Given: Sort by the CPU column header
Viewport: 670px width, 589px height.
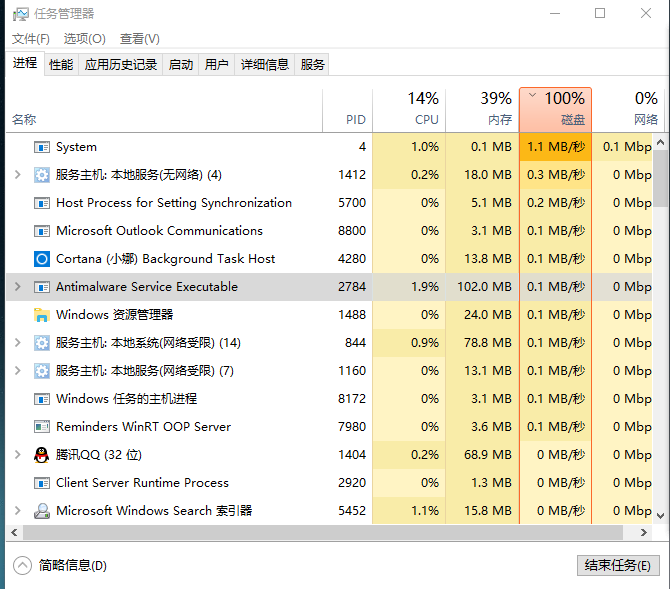Looking at the screenshot, I should 409,110.
